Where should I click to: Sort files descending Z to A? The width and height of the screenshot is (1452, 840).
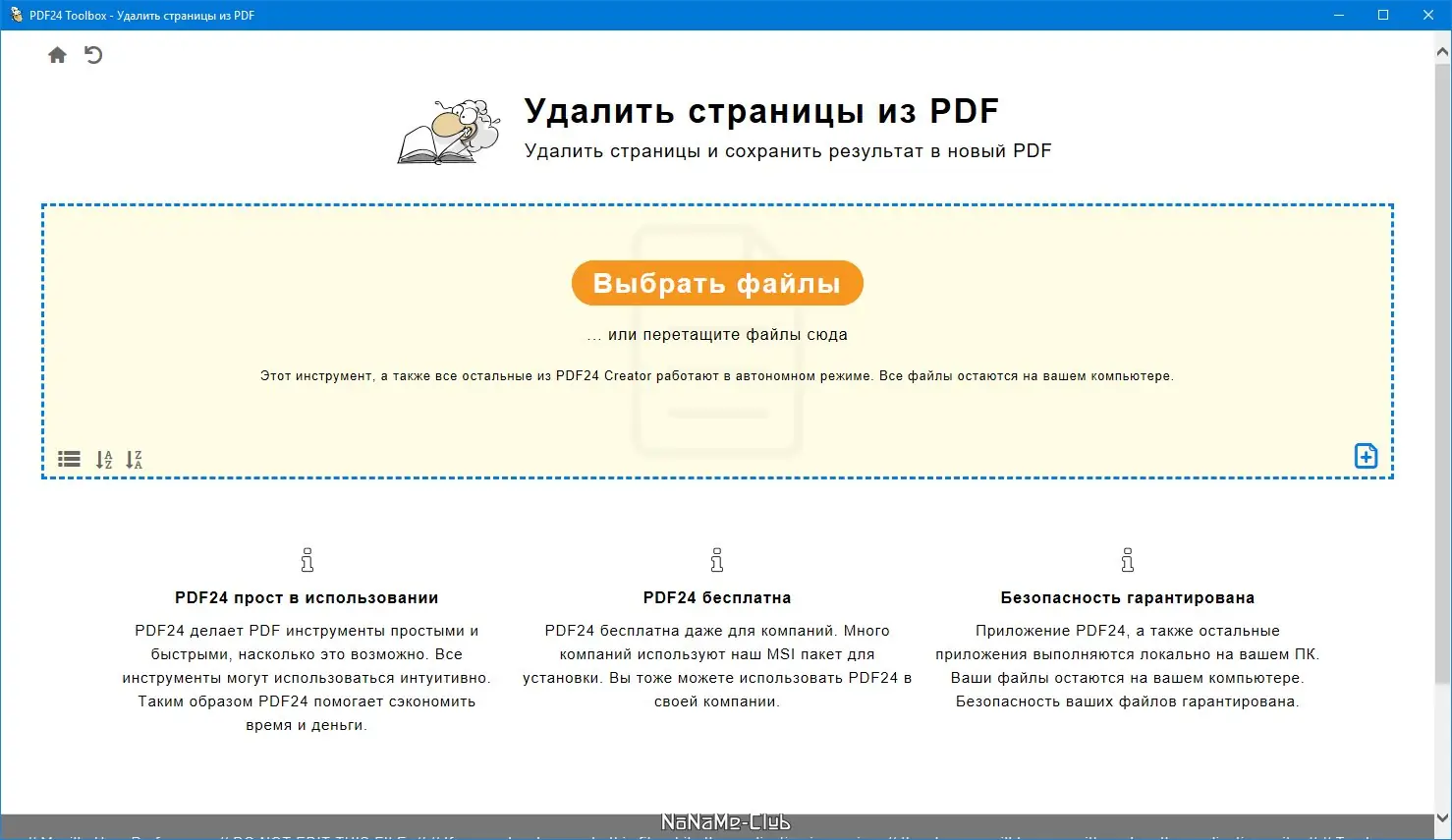[x=135, y=459]
